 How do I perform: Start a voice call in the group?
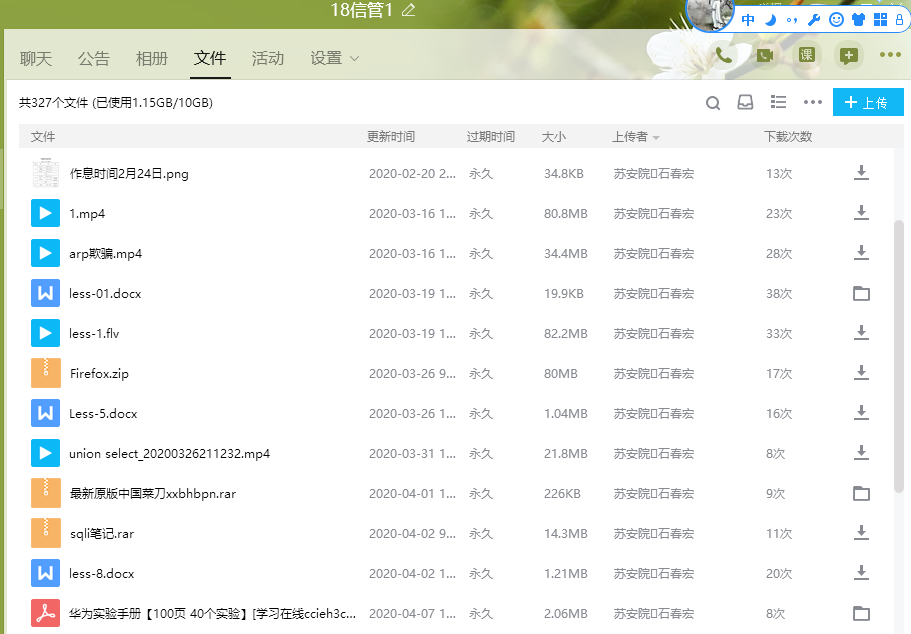[723, 56]
